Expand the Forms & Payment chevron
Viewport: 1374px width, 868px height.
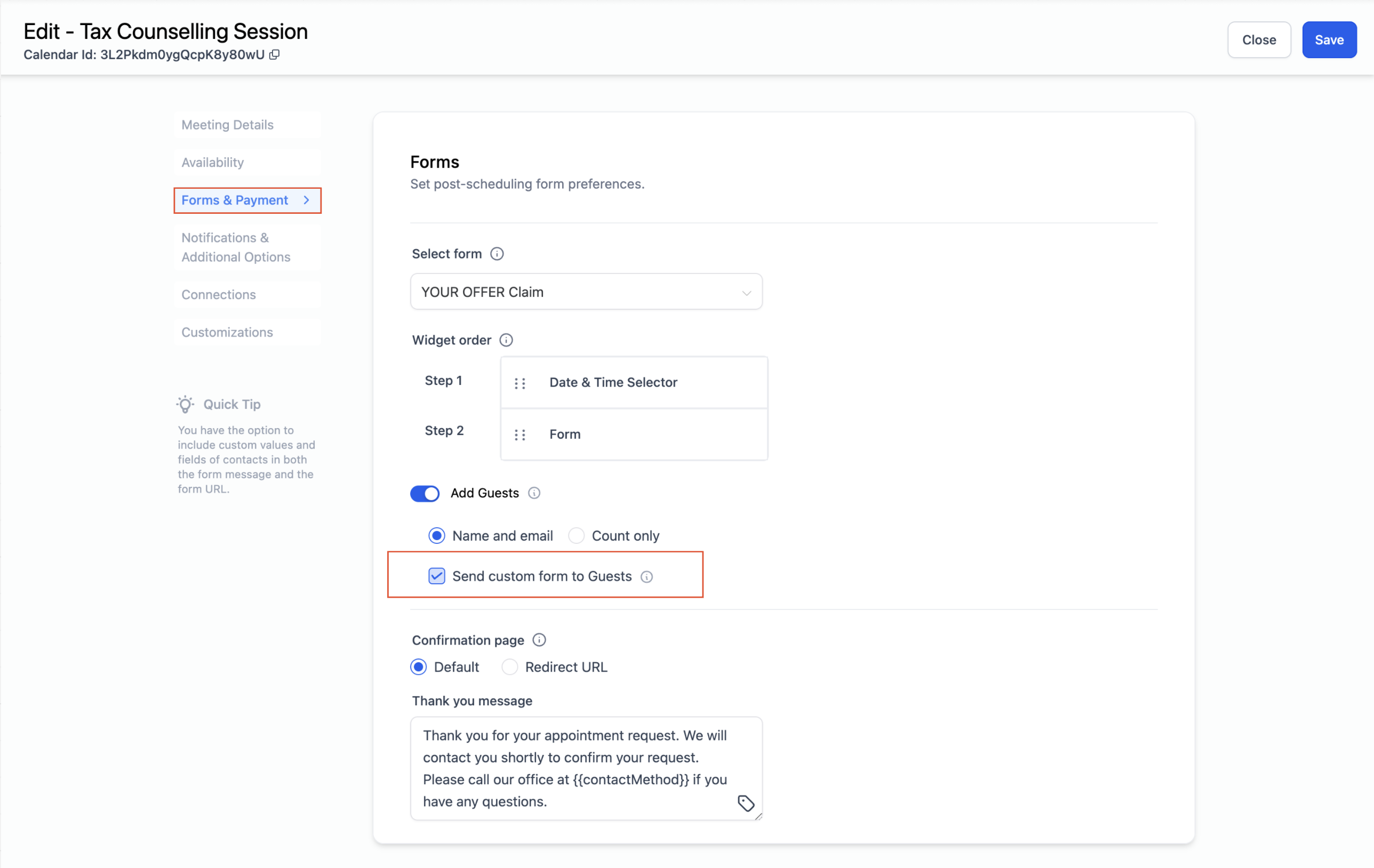tap(306, 200)
